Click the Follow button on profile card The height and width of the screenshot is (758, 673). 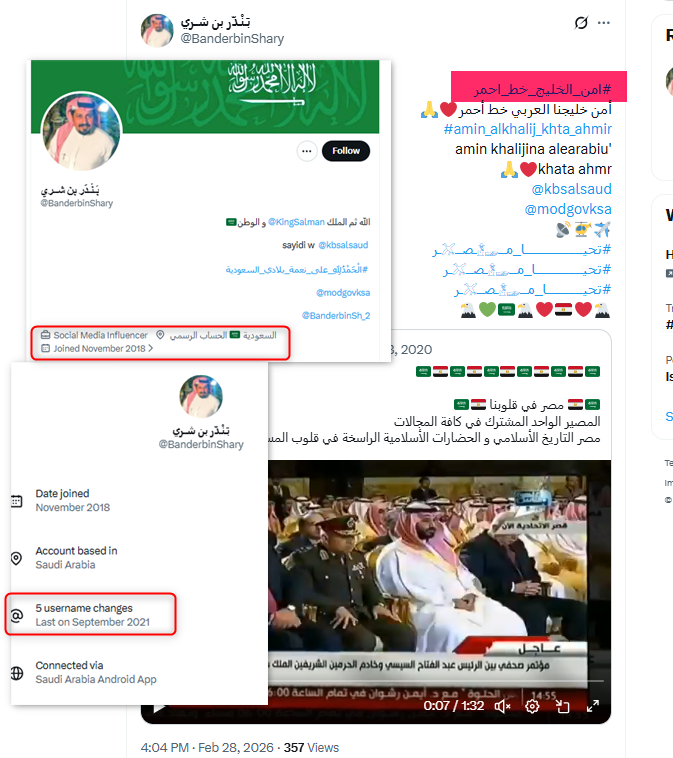click(x=346, y=151)
